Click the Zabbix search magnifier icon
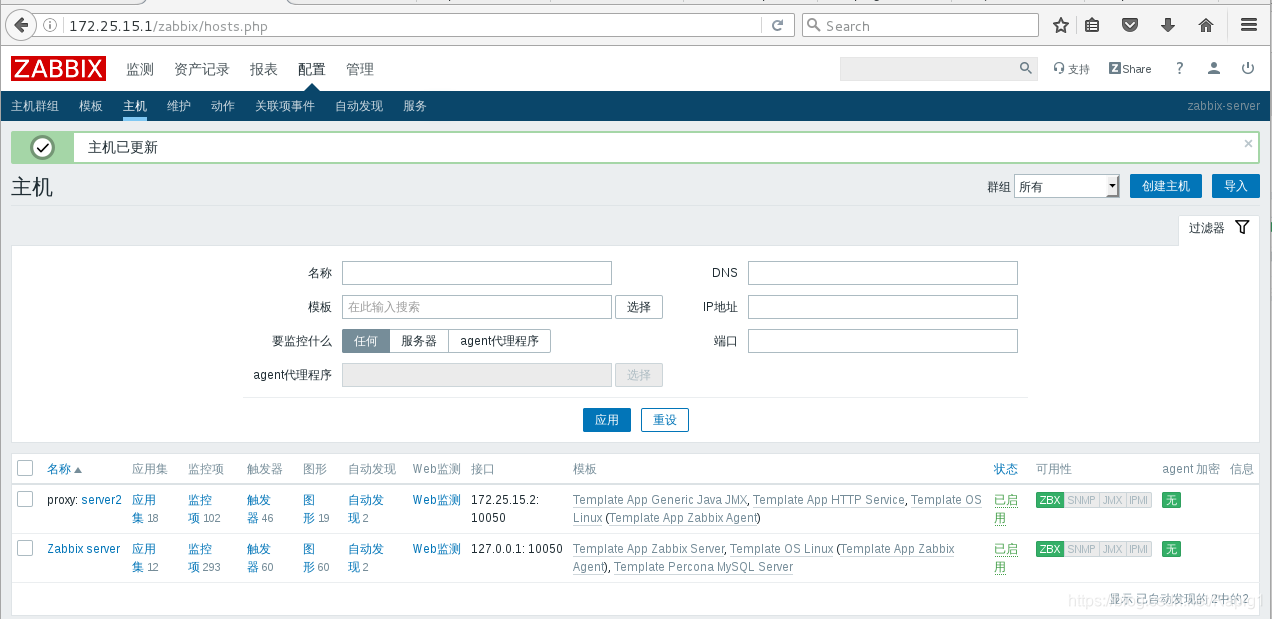The image size is (1272, 619). pos(1026,68)
